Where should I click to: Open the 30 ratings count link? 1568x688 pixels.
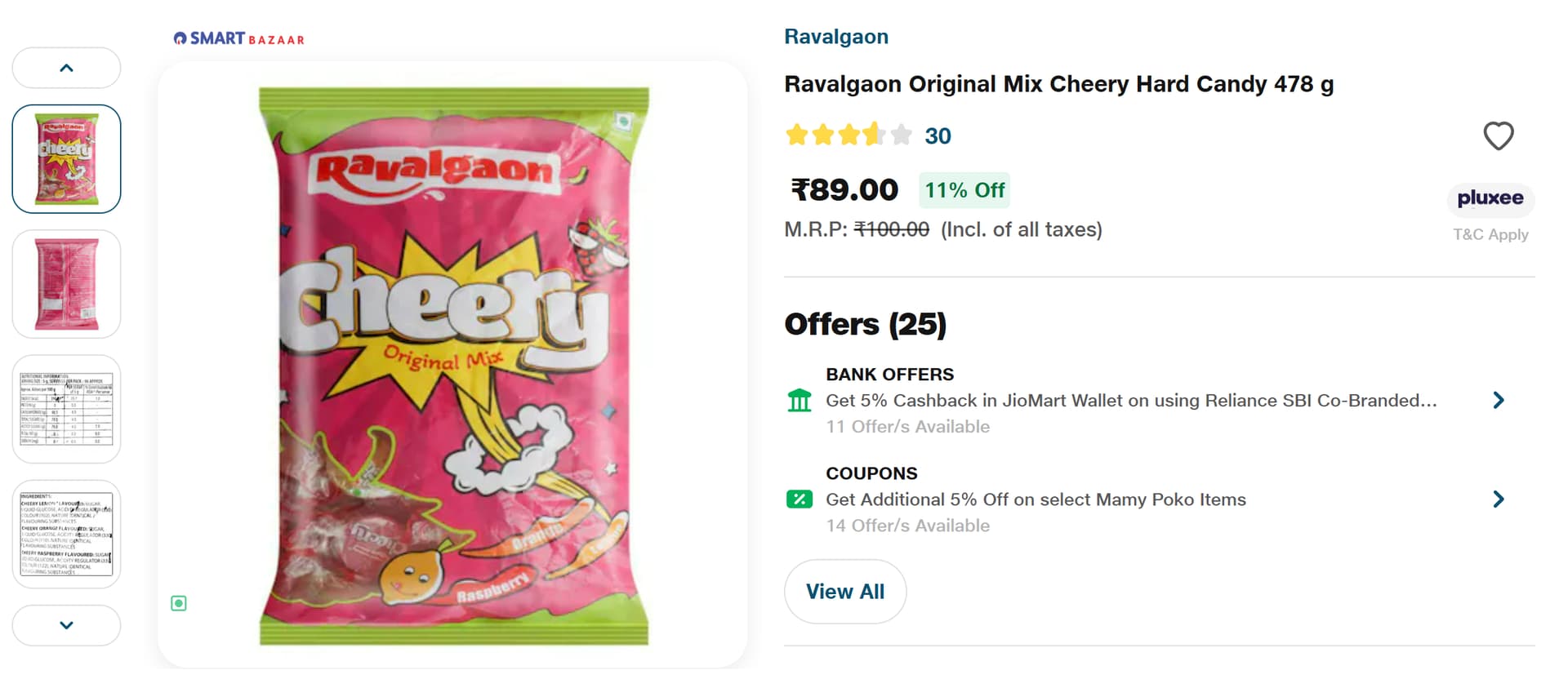(938, 136)
